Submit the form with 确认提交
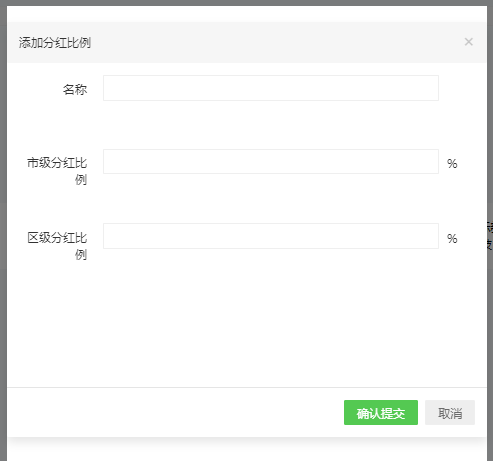Viewport: 493px width, 461px height. [x=381, y=413]
